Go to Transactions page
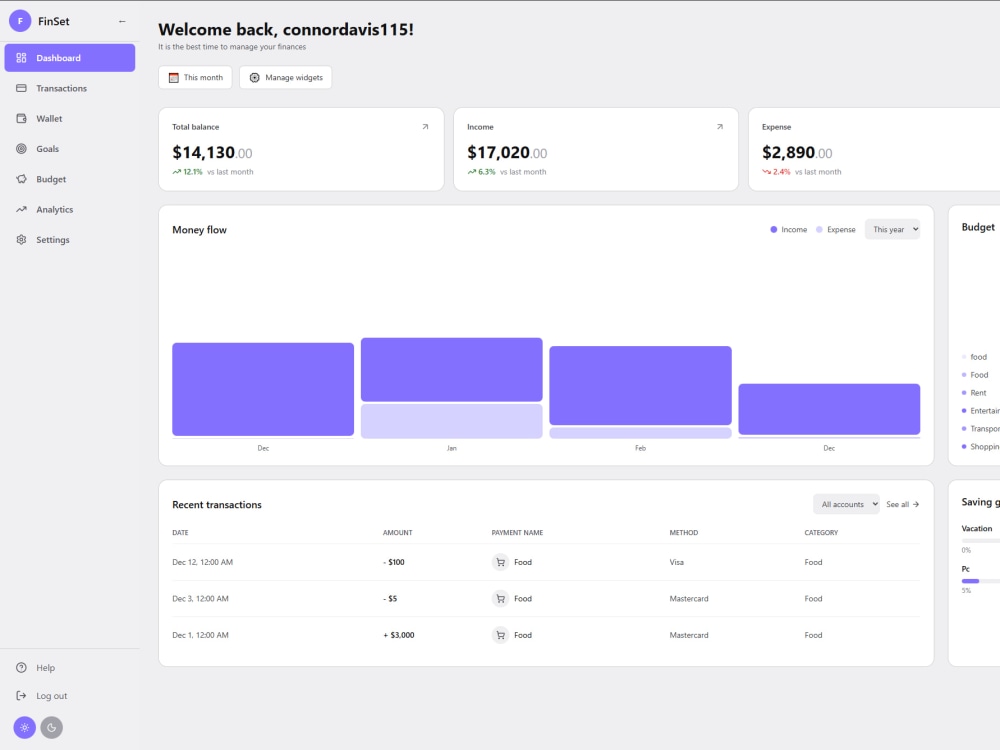This screenshot has width=1000, height=750. pos(70,88)
